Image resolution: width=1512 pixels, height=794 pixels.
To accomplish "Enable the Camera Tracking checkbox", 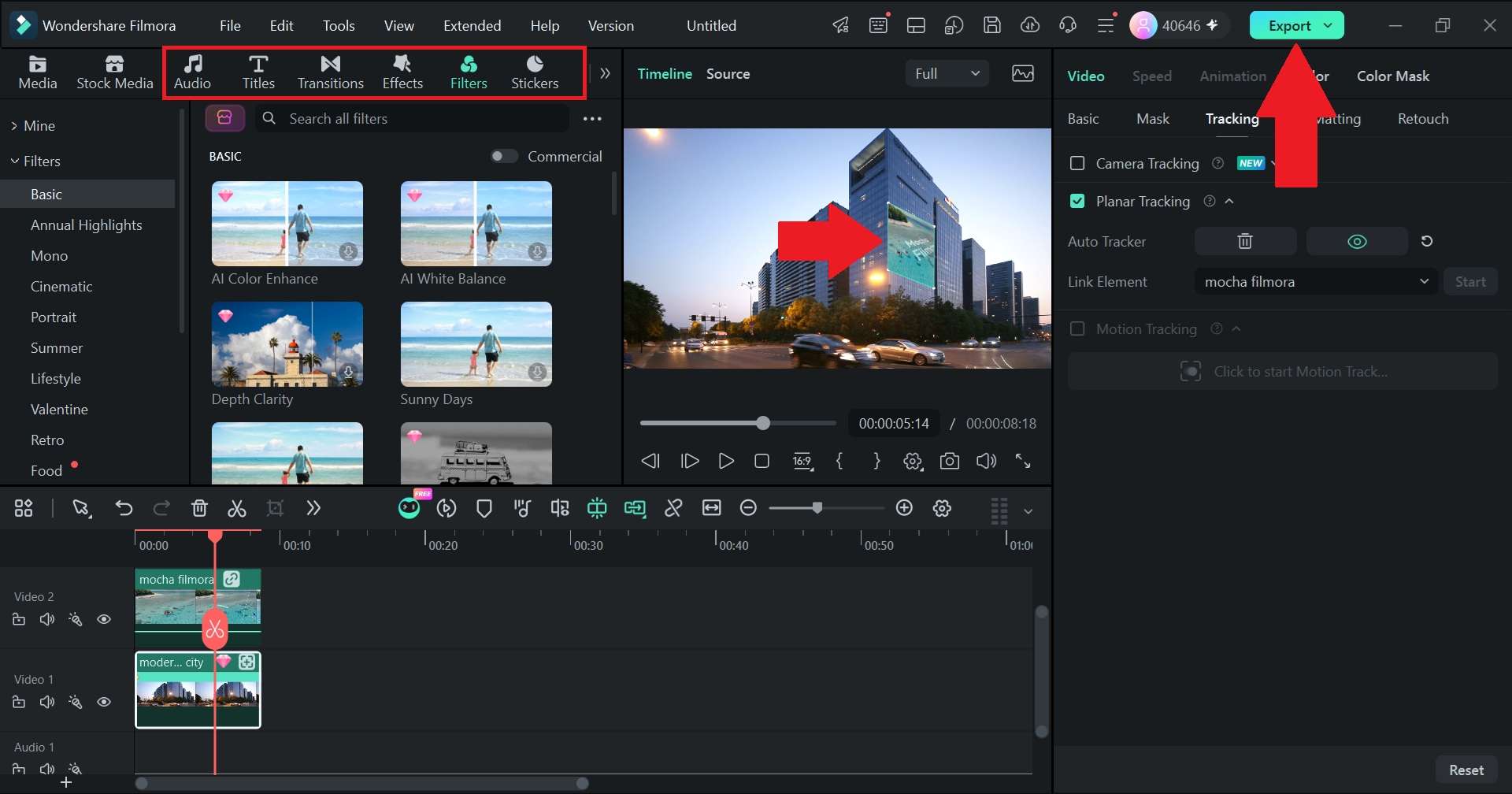I will tap(1077, 164).
